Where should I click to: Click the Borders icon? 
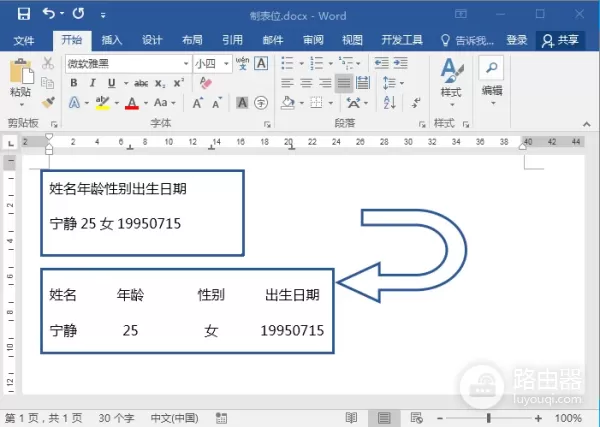point(316,103)
